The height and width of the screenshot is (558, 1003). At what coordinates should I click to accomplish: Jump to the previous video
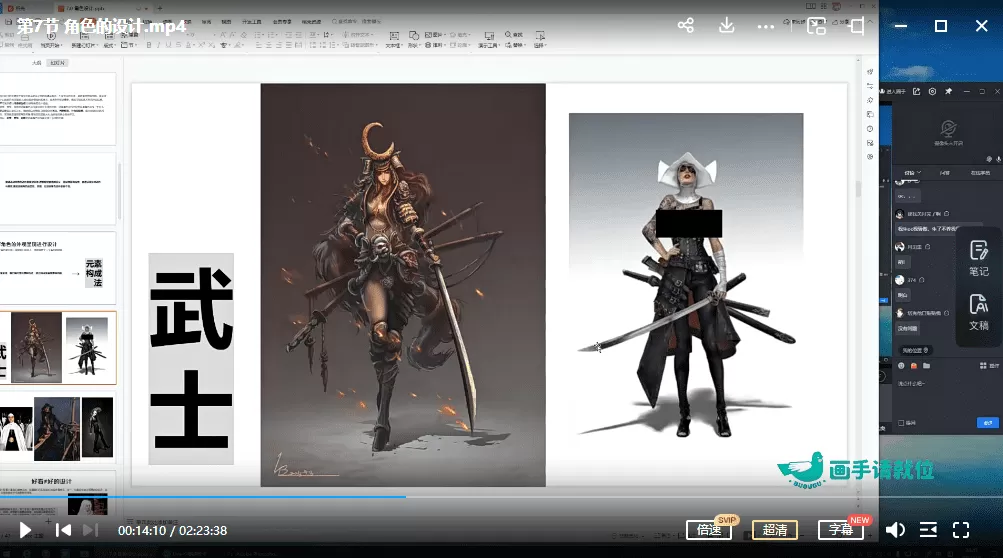63,530
